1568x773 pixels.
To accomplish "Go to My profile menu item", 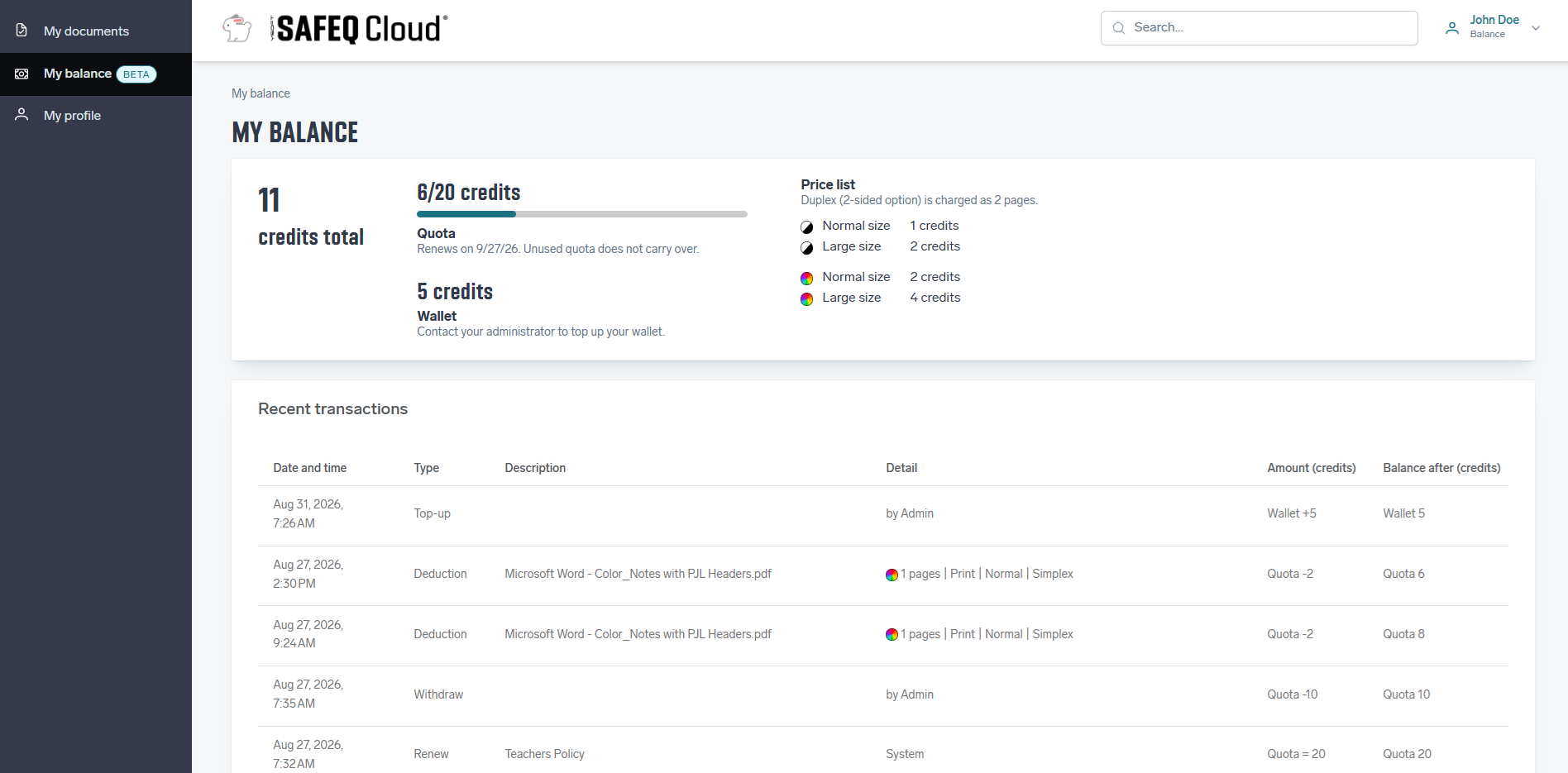I will point(96,116).
